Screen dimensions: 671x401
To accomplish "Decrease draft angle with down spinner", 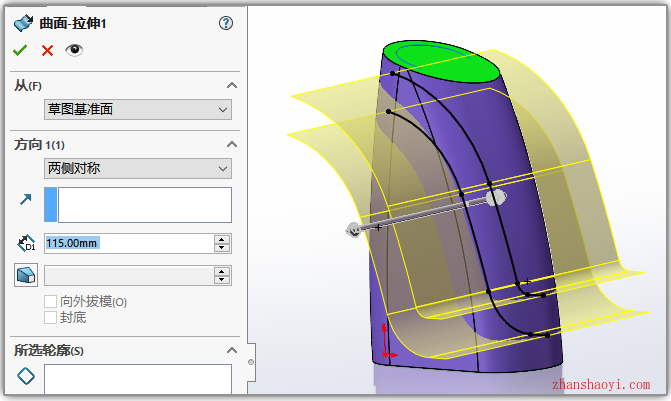I will pos(222,280).
